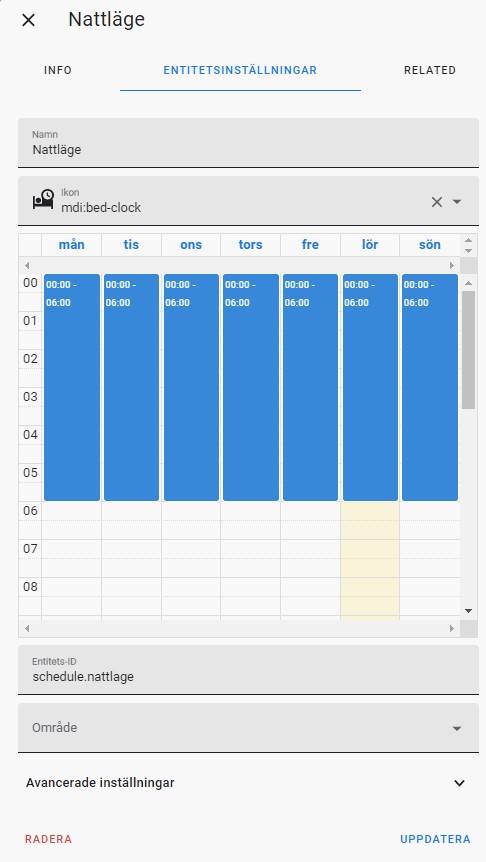Click the calendar's bottom horizontal scrollbar right arrow

point(452,628)
